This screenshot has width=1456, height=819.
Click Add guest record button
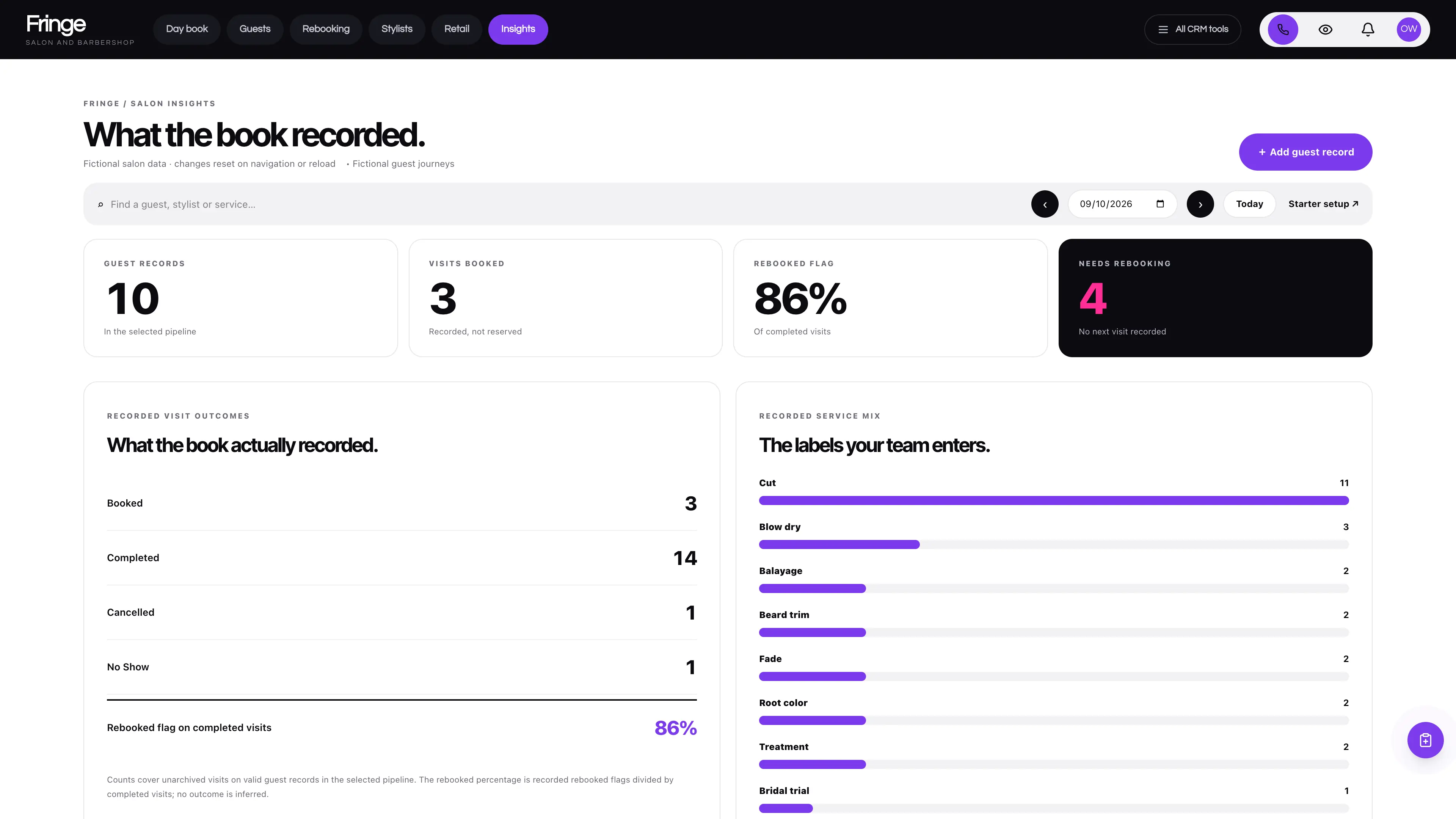click(x=1305, y=152)
